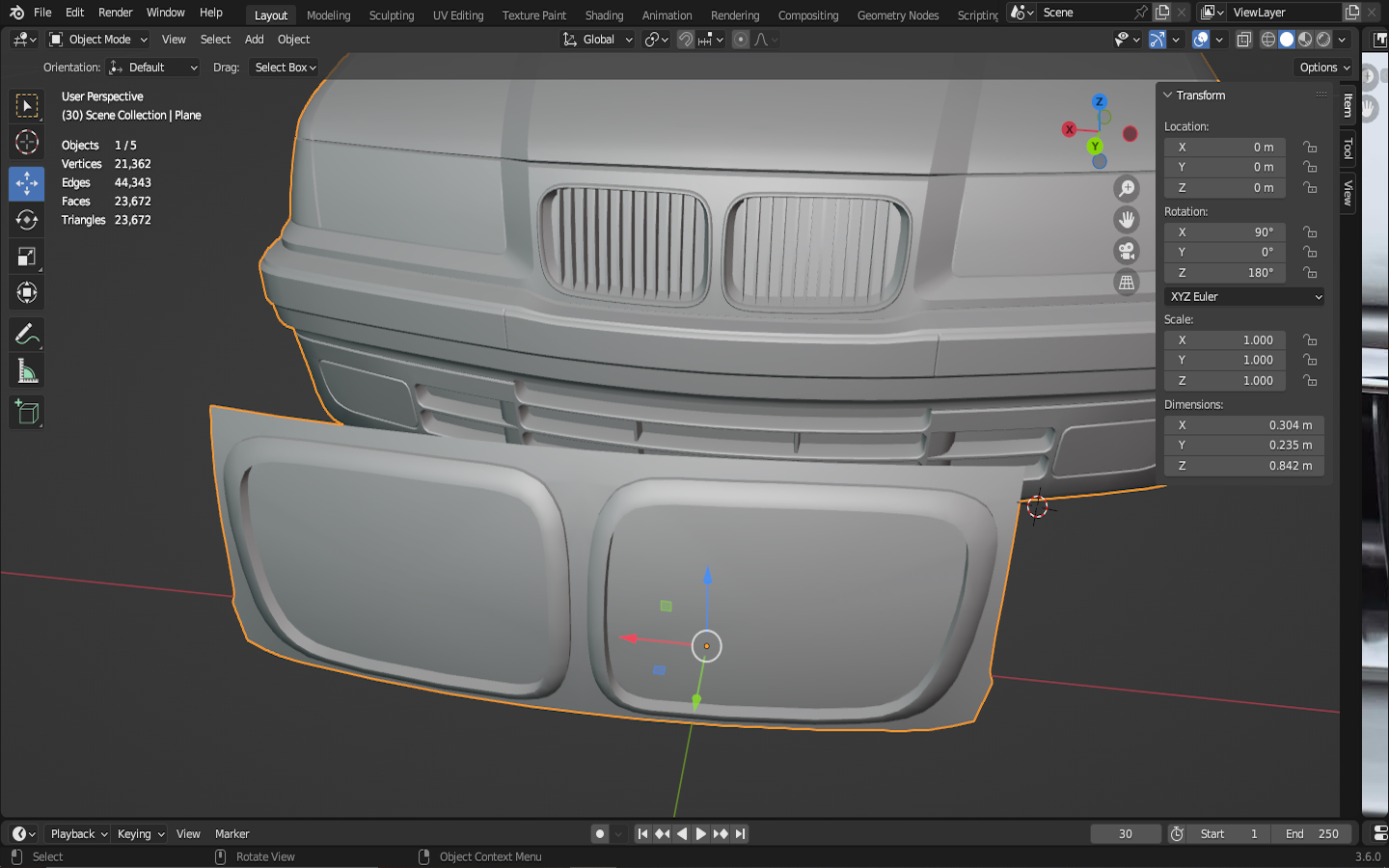This screenshot has width=1389, height=868.
Task: Open the Tool tab in sidebar
Action: click(1348, 148)
